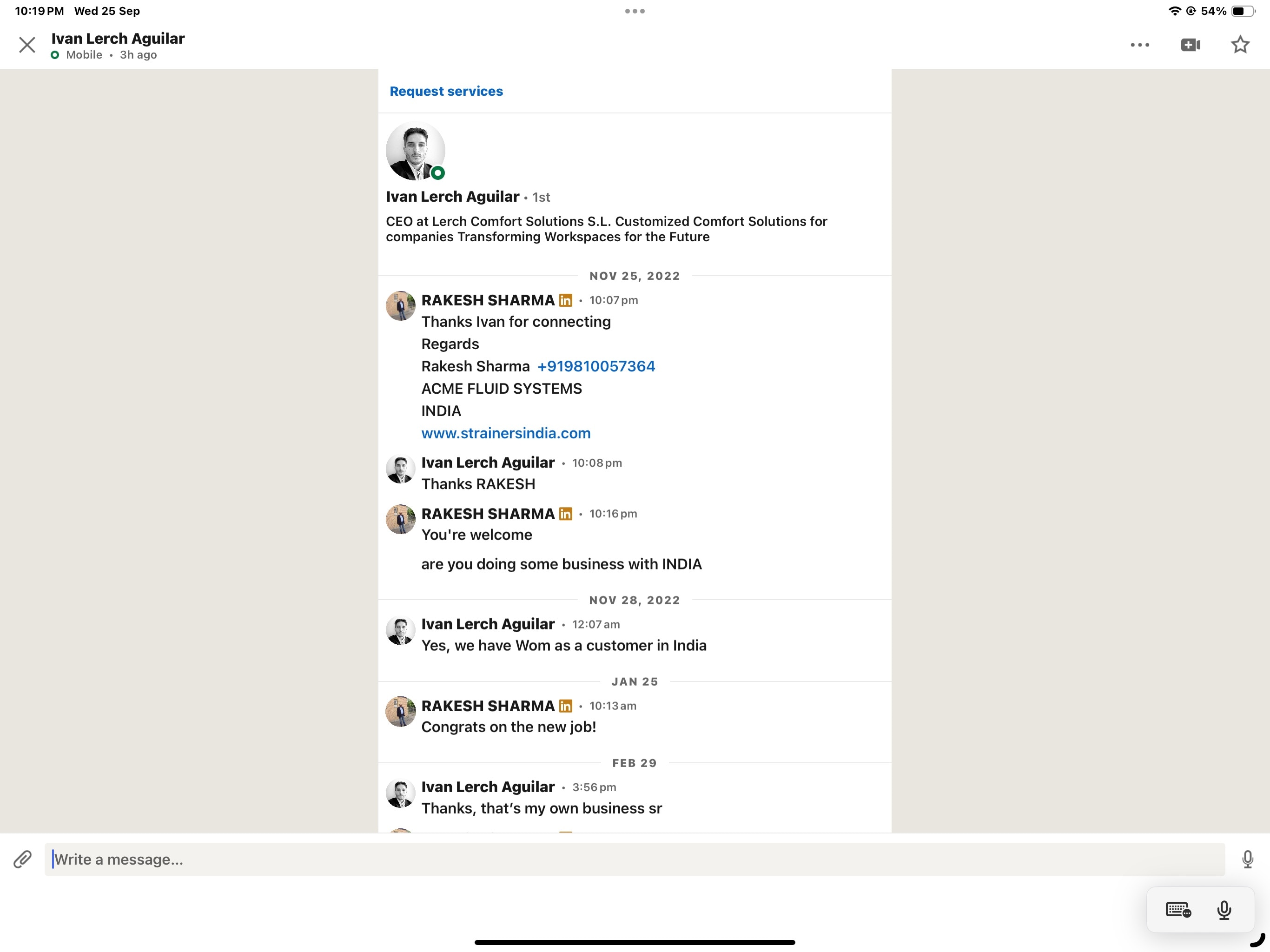Tap the paperclip attachment icon

pos(22,859)
